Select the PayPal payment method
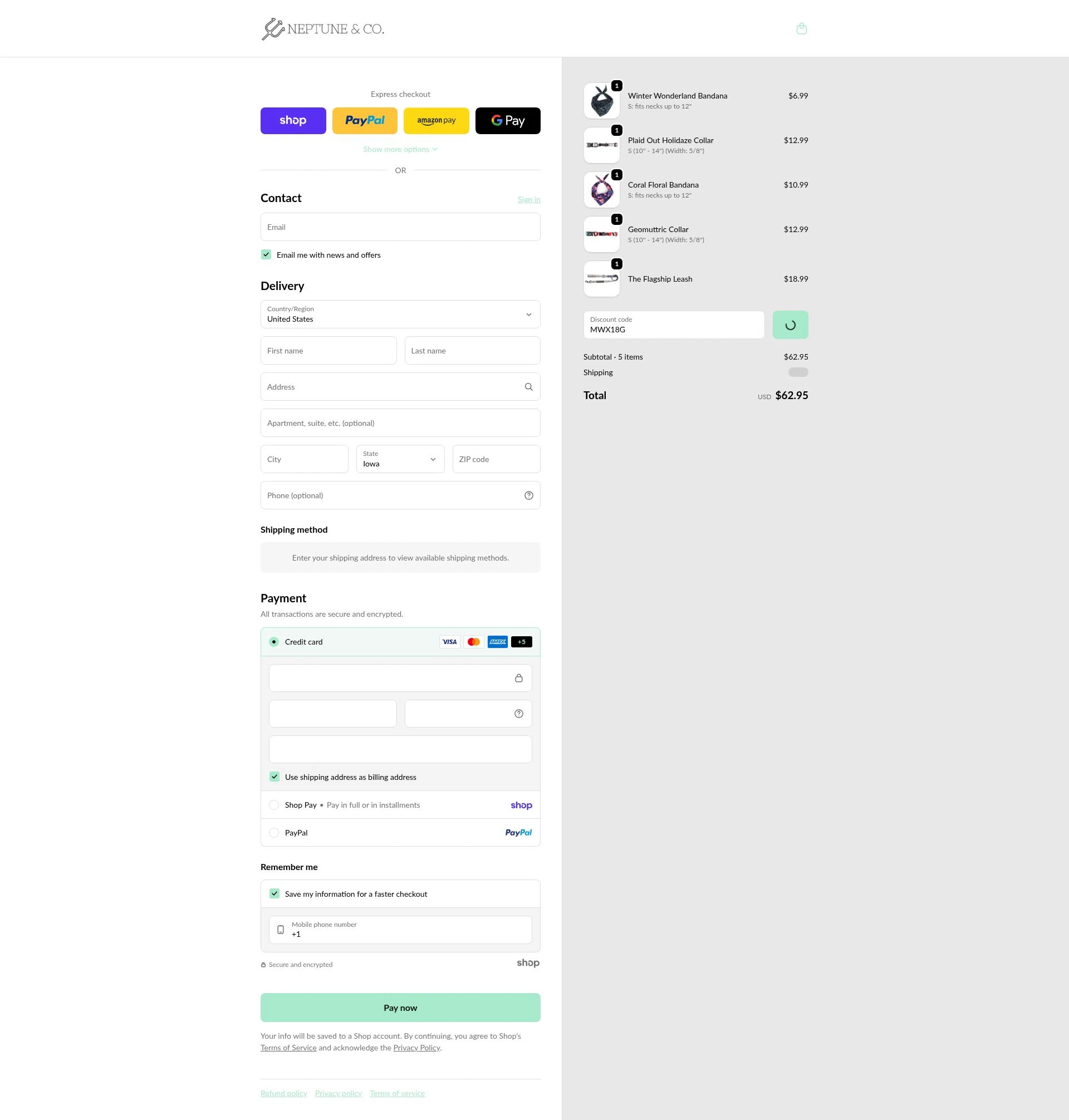 pyautogui.click(x=274, y=832)
